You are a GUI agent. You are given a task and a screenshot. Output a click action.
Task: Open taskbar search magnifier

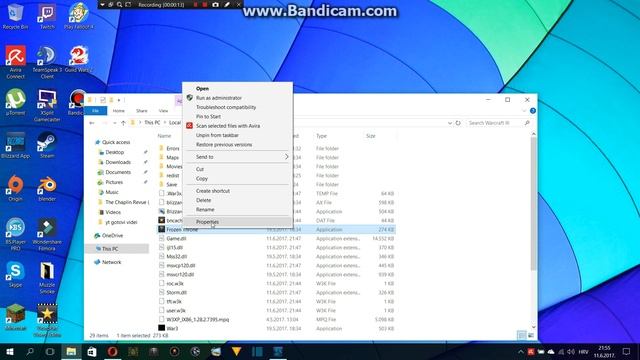[30, 351]
